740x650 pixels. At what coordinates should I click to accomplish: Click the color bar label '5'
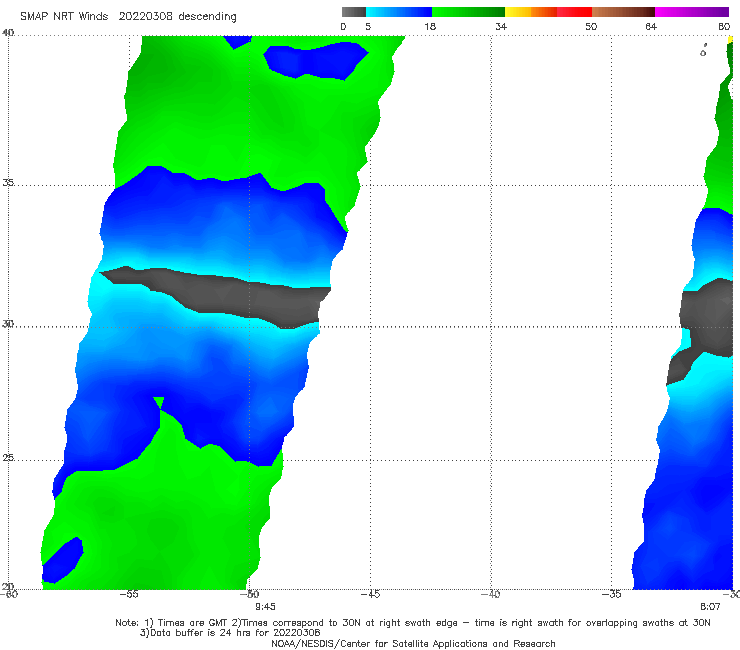[x=368, y=26]
